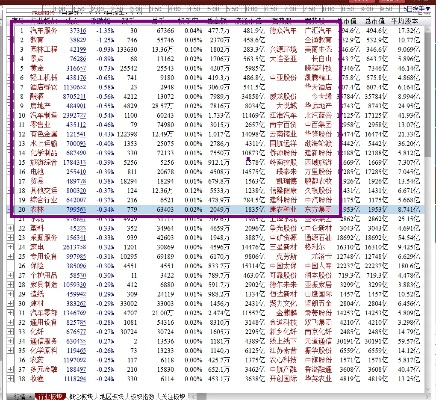The width and height of the screenshot is (436, 400).
Task: Expand row 24 家电 sector
Action: [x=10, y=247]
